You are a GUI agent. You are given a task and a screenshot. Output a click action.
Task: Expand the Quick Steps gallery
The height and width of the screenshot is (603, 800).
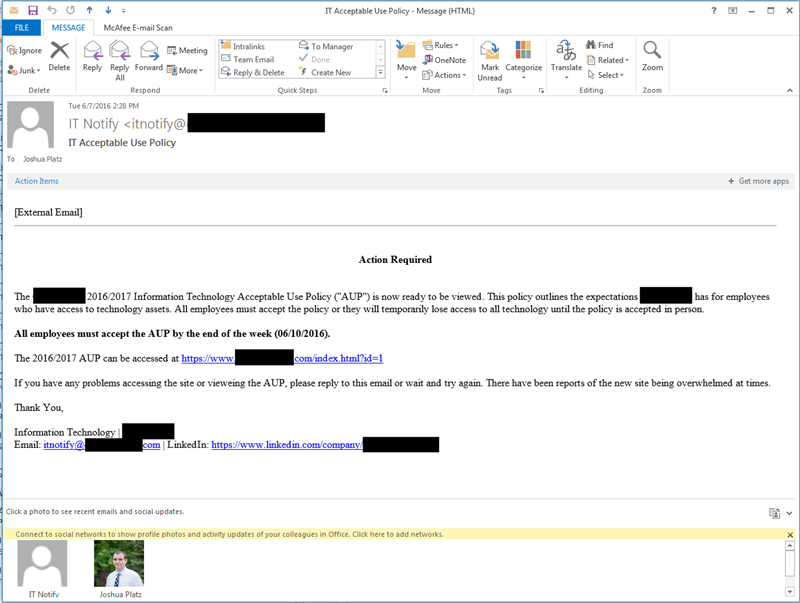click(x=380, y=73)
